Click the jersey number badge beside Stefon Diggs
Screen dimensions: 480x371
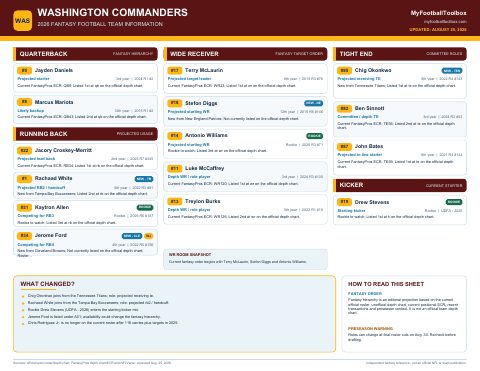tap(175, 103)
